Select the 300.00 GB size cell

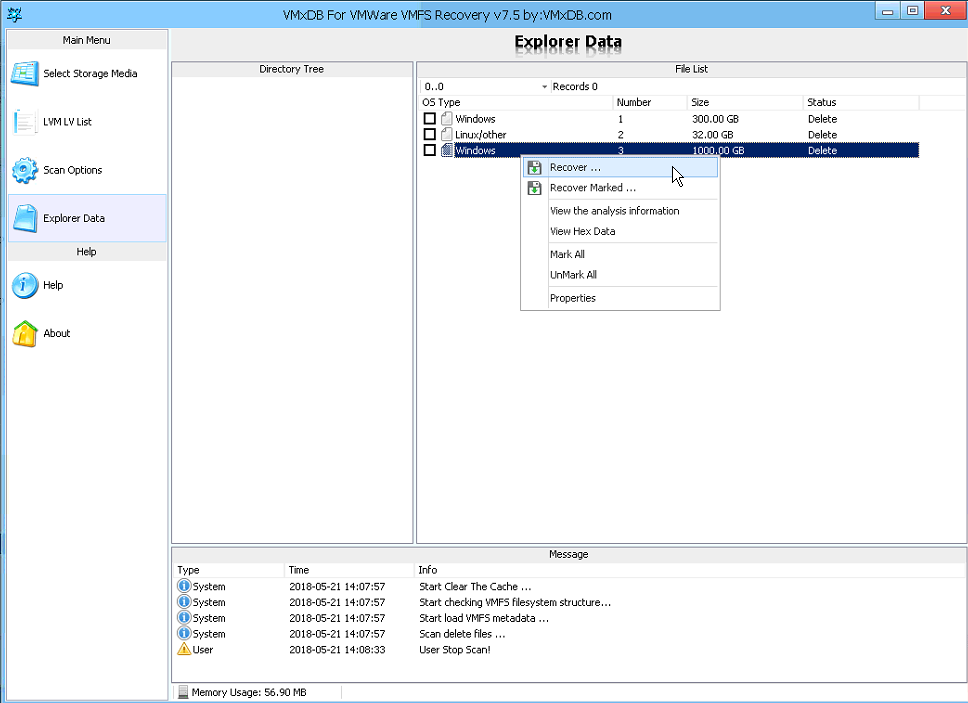[x=715, y=119]
